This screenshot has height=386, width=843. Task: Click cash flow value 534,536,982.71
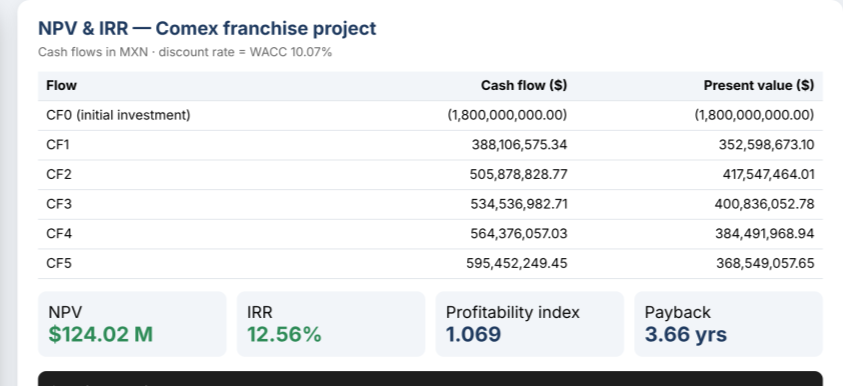pos(519,204)
